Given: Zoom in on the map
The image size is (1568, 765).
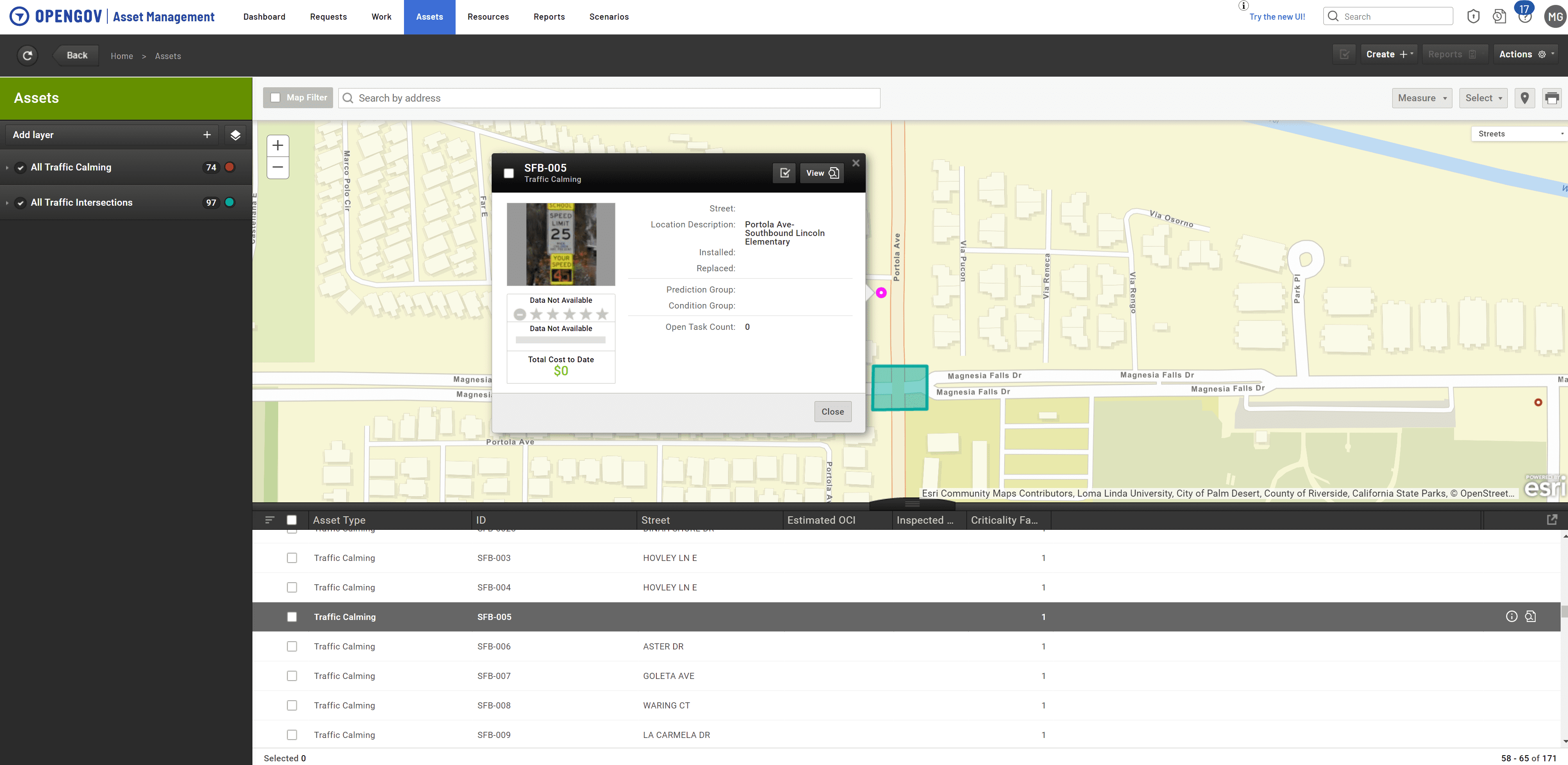Looking at the screenshot, I should 277,145.
